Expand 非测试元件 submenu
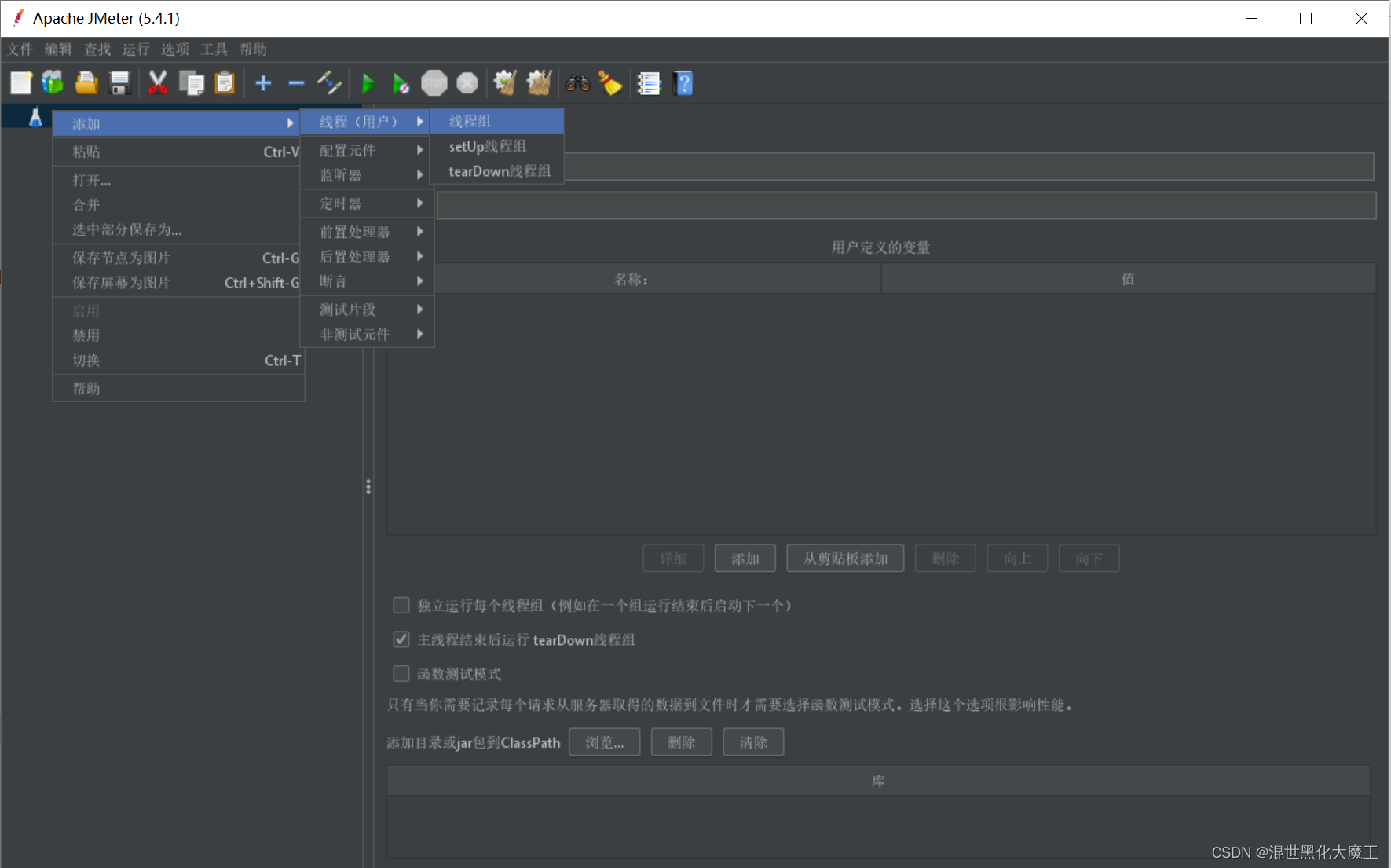 [x=367, y=334]
